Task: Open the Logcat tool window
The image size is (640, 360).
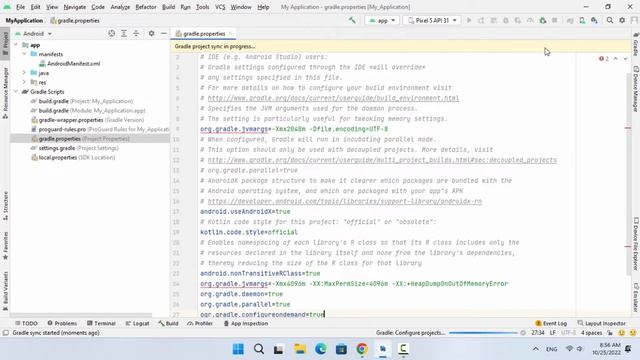Action: 137,323
